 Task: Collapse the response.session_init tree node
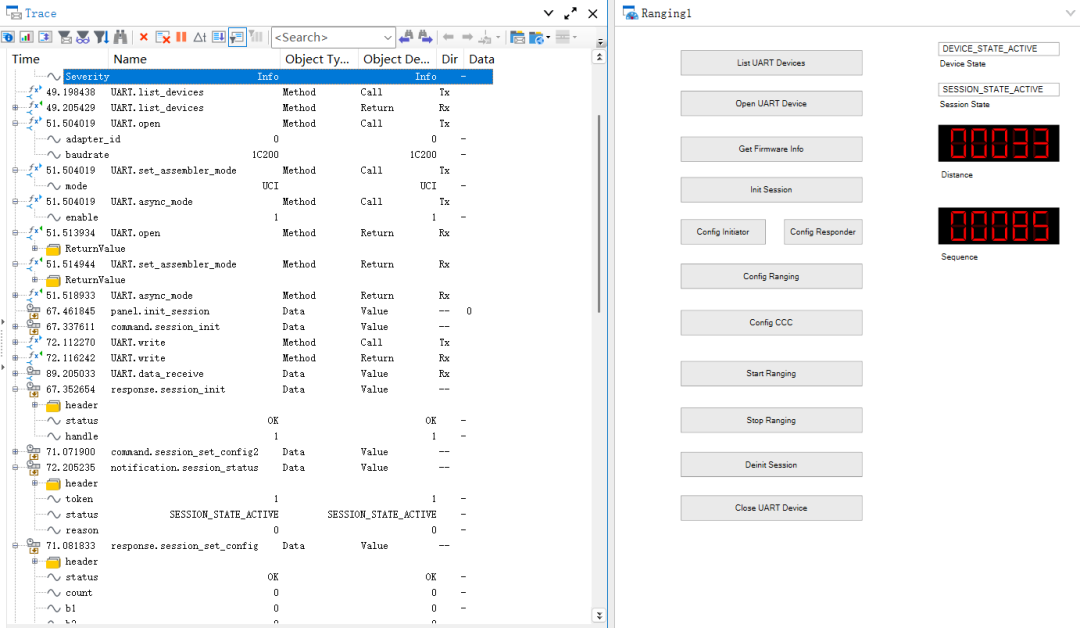click(x=15, y=390)
